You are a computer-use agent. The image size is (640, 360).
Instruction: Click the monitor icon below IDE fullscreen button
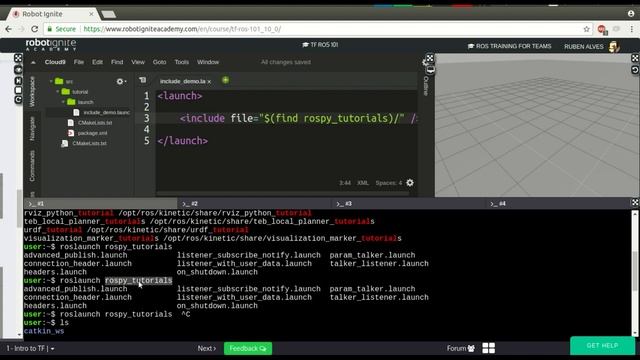coord(430,70)
